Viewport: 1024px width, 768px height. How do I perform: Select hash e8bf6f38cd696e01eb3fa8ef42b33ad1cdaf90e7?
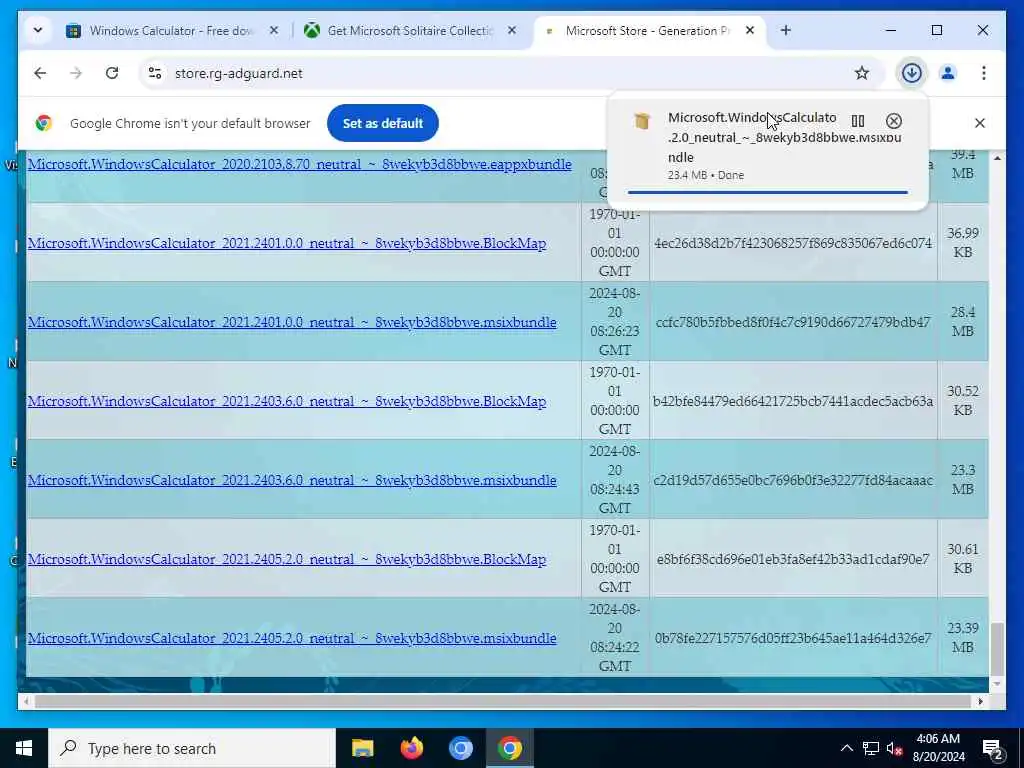tap(793, 559)
